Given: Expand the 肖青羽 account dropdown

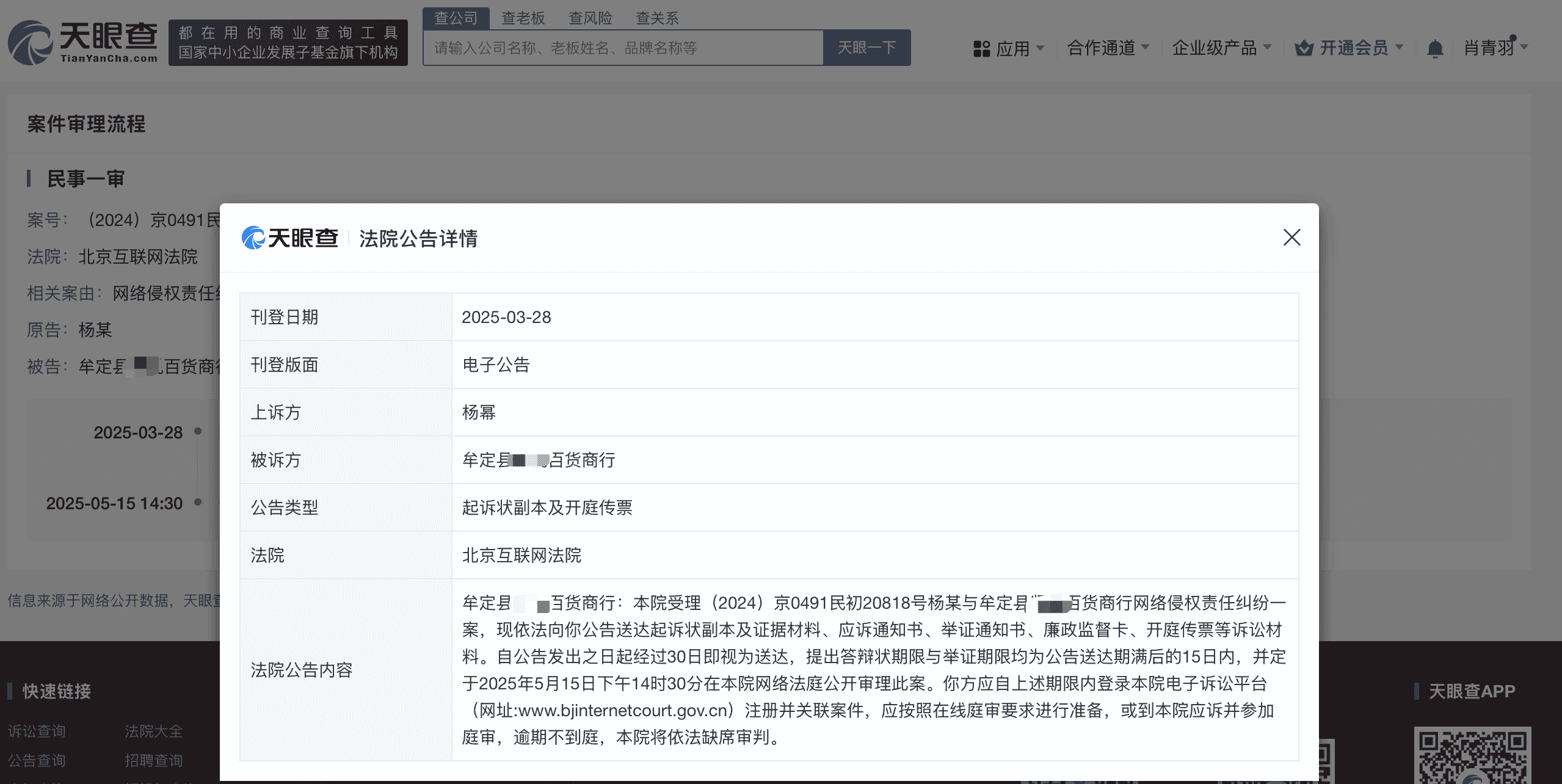Looking at the screenshot, I should pos(1494,48).
